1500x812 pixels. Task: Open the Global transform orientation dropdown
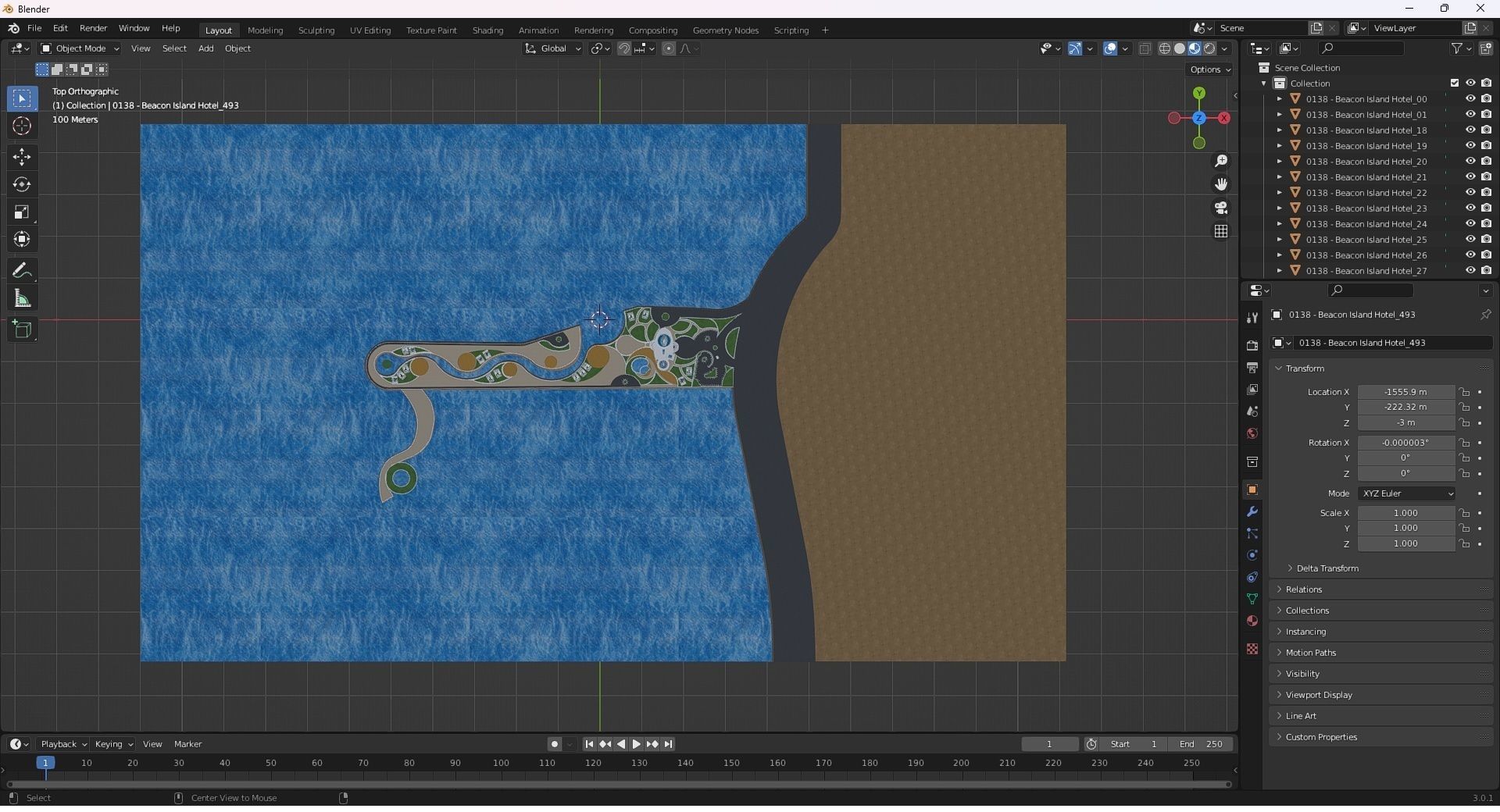(552, 48)
